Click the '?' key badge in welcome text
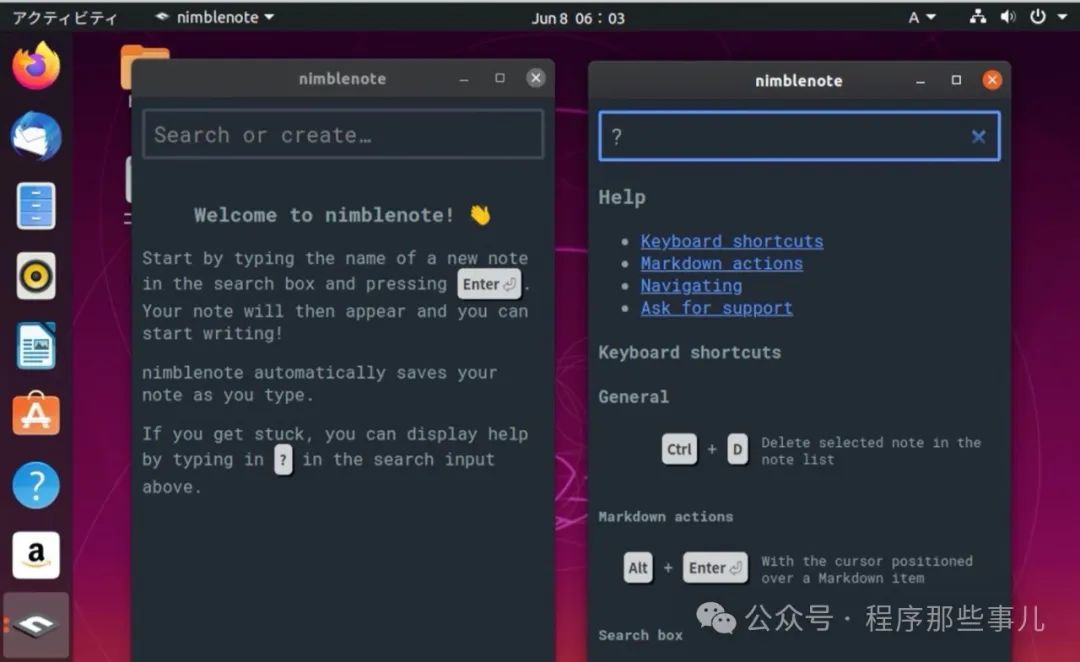This screenshot has width=1080, height=662. tap(283, 459)
